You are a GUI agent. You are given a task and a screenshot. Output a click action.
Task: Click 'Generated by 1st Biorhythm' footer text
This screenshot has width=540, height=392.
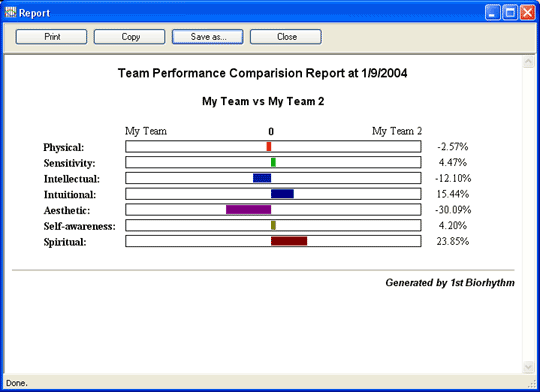click(450, 283)
